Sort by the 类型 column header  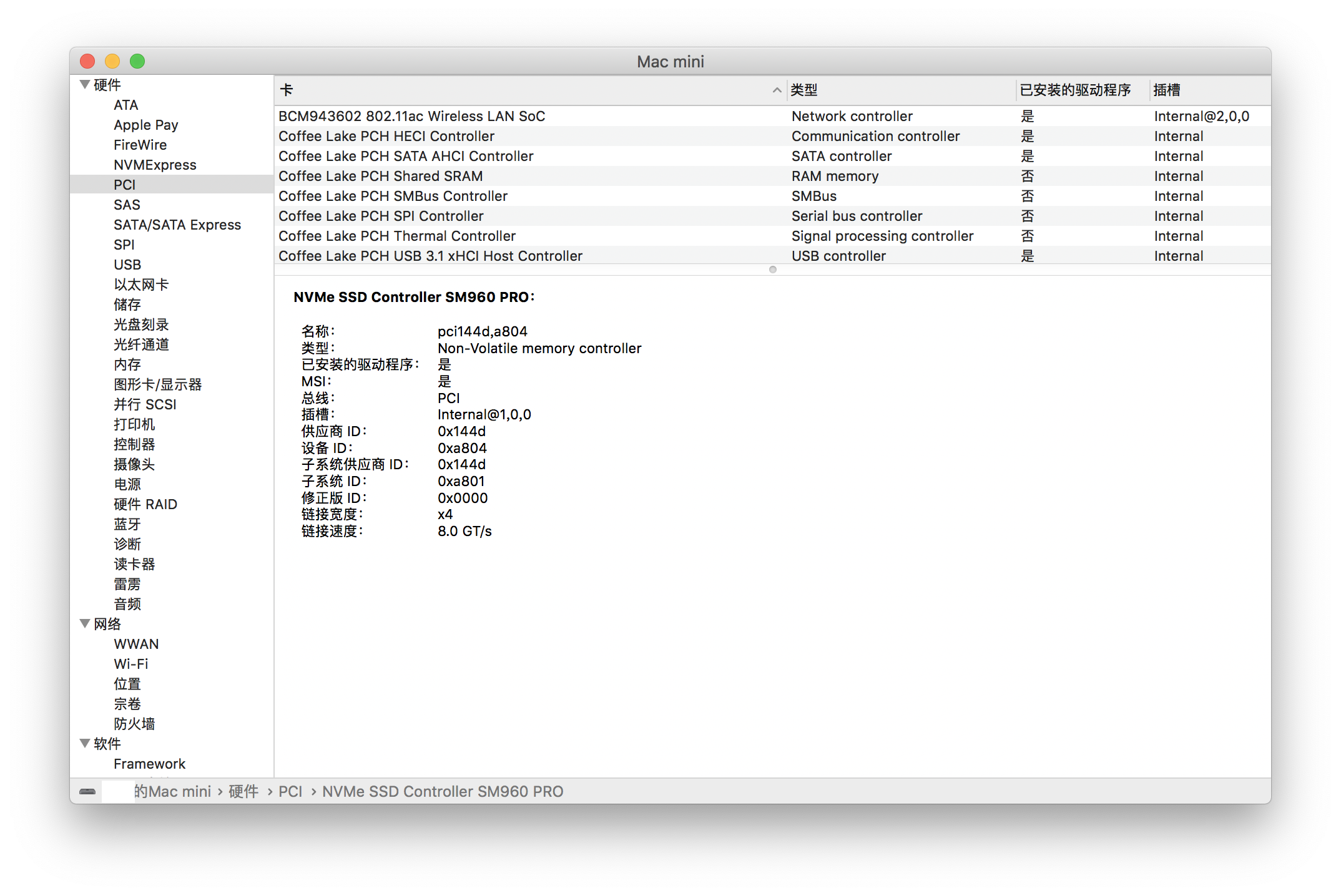(x=804, y=90)
